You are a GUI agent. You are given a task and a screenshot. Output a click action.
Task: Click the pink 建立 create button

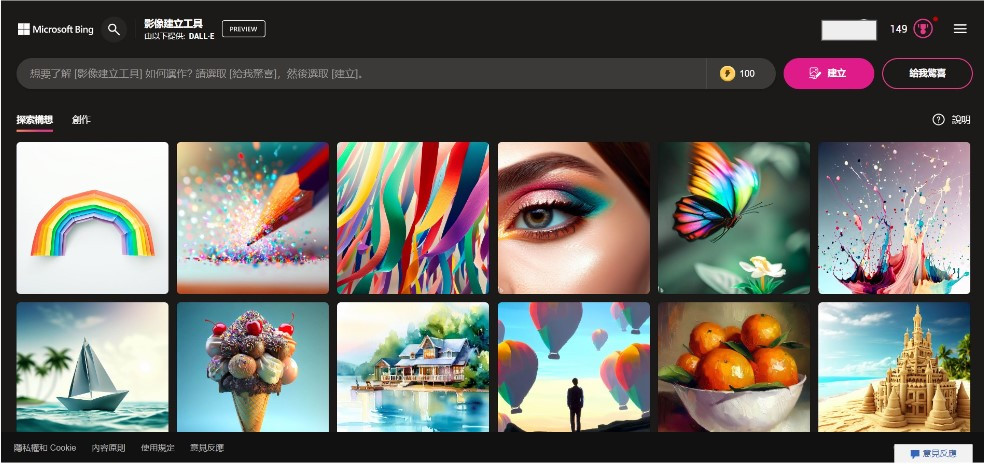point(828,73)
